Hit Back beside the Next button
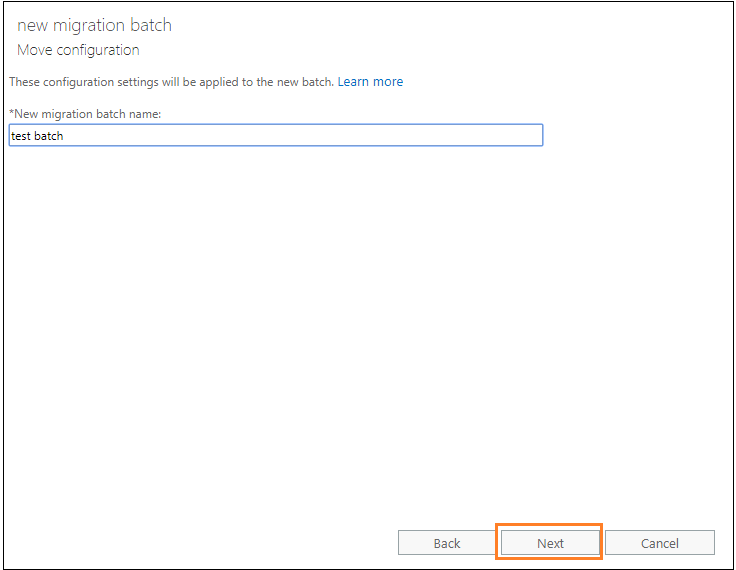The image size is (736, 570). (446, 543)
